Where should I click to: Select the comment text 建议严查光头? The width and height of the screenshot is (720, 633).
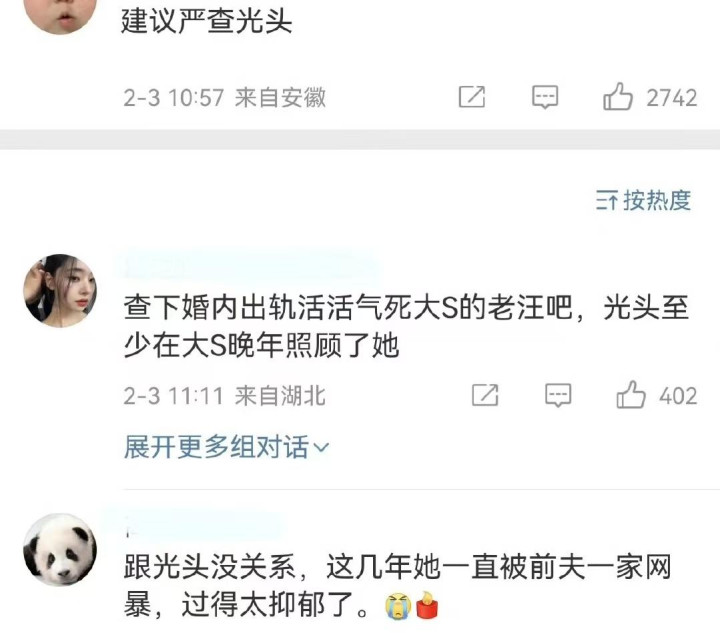206,21
